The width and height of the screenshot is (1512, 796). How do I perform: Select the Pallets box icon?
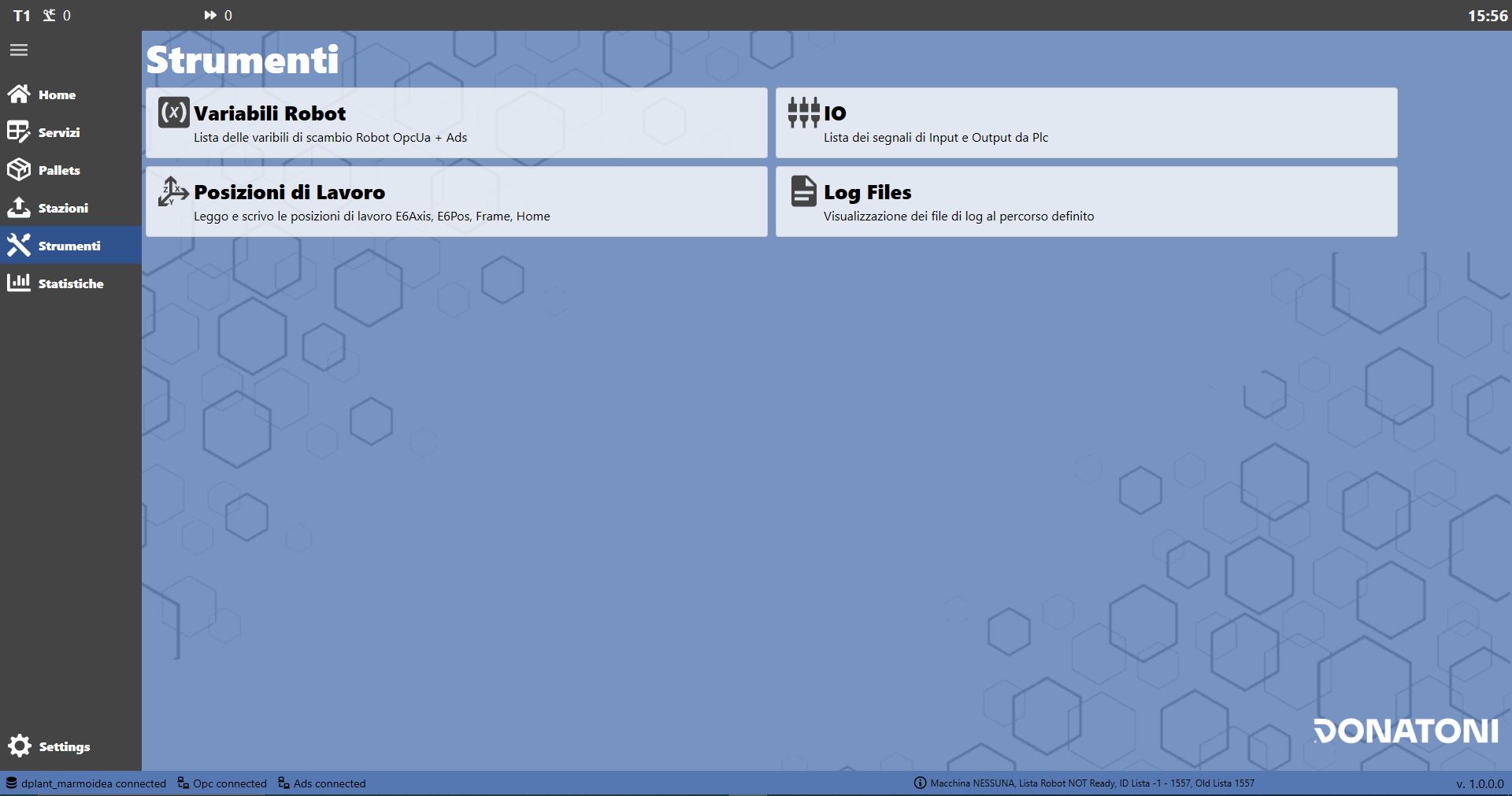pos(19,170)
